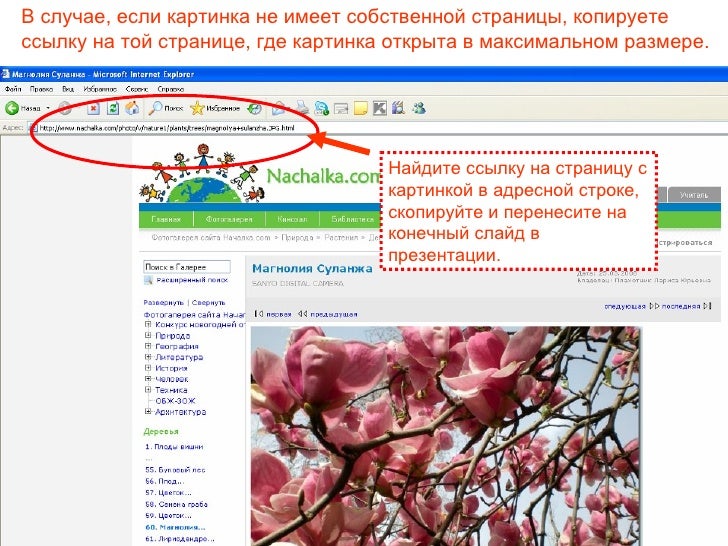Click Природа in the breadcrumb trail
Viewport: 728px width, 546px height.
tap(297, 237)
